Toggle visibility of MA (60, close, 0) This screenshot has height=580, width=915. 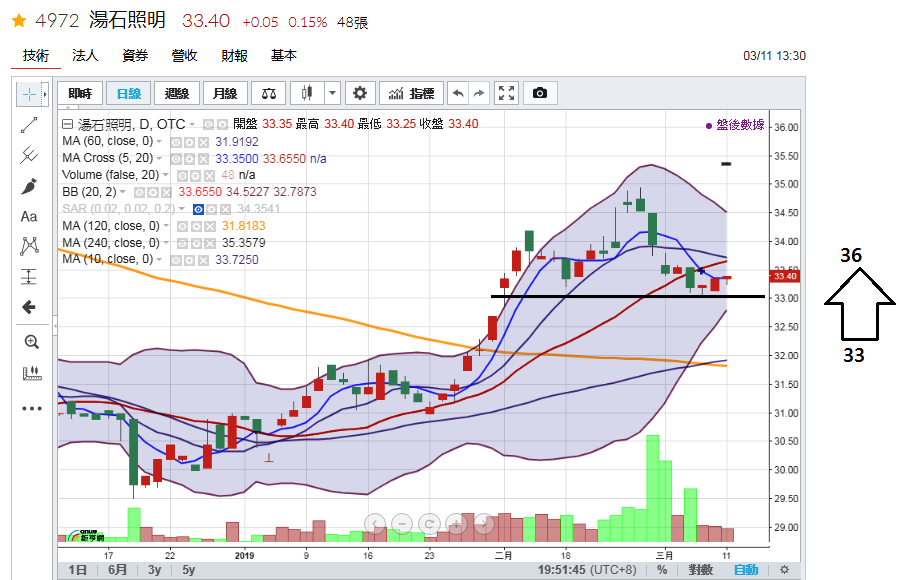176,142
